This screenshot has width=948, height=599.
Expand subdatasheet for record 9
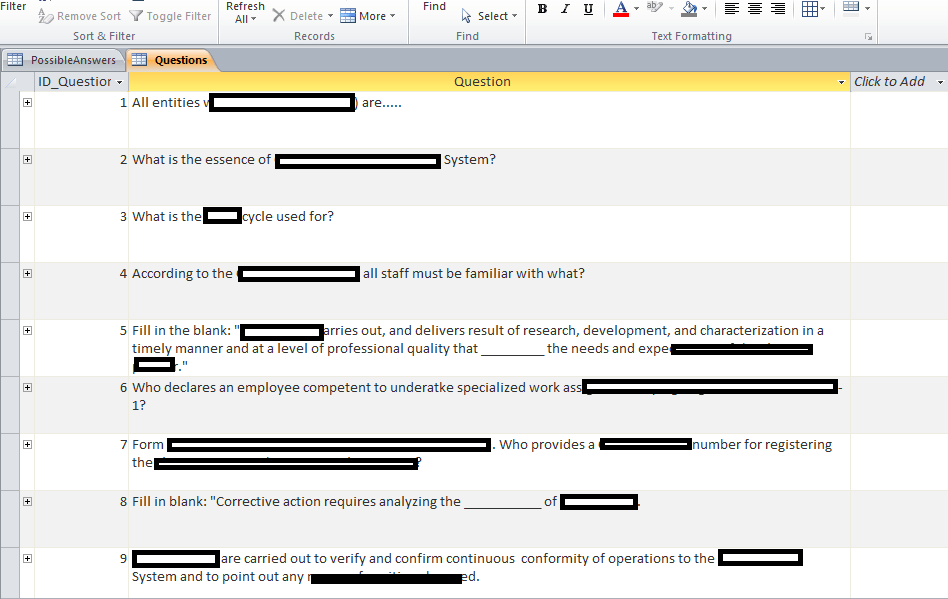click(27, 559)
